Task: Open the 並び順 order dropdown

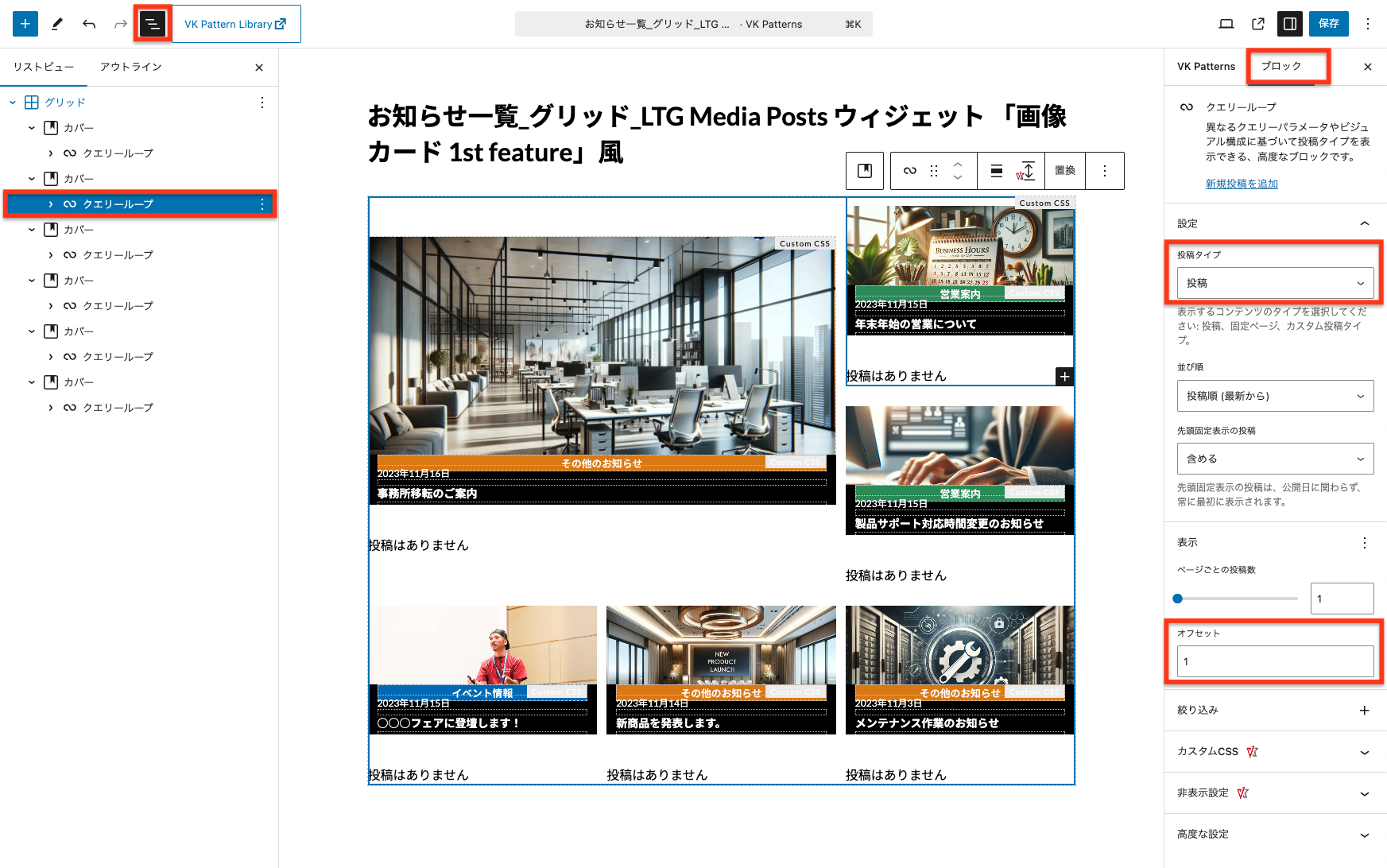Action: coord(1275,396)
